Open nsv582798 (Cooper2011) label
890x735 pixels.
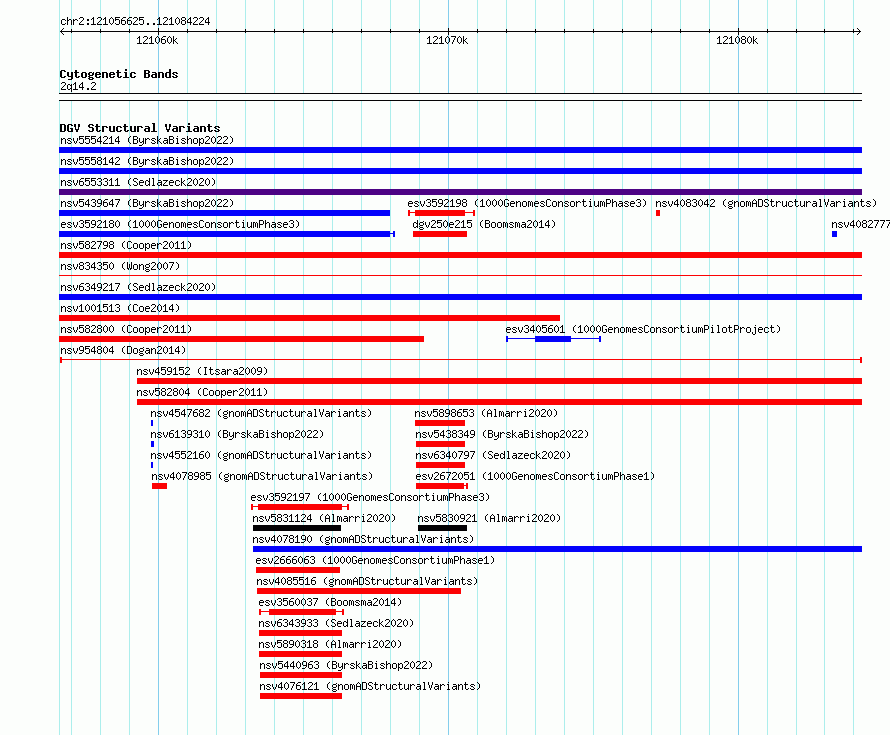[x=126, y=245]
